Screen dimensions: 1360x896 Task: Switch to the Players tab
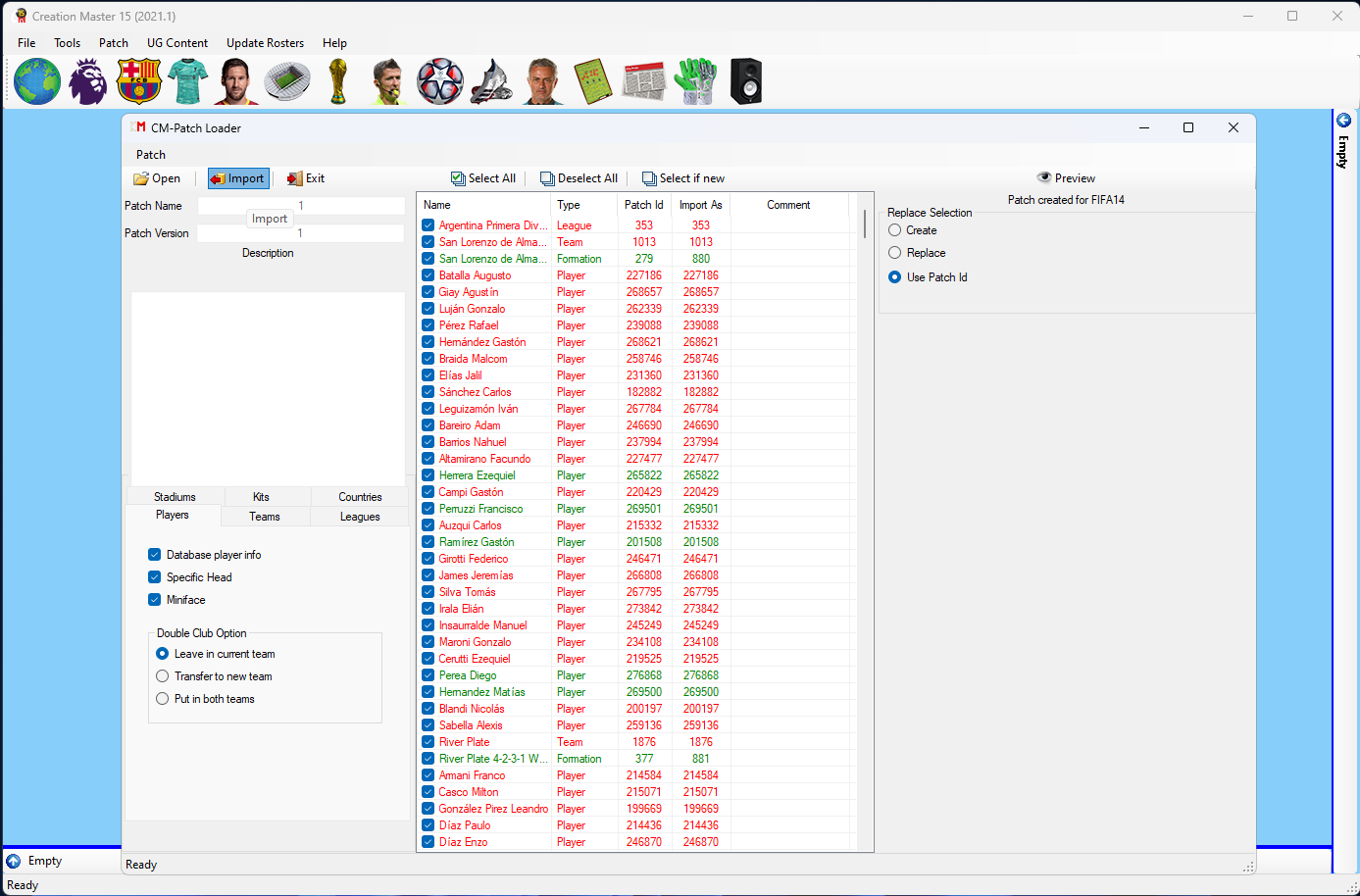pos(173,516)
